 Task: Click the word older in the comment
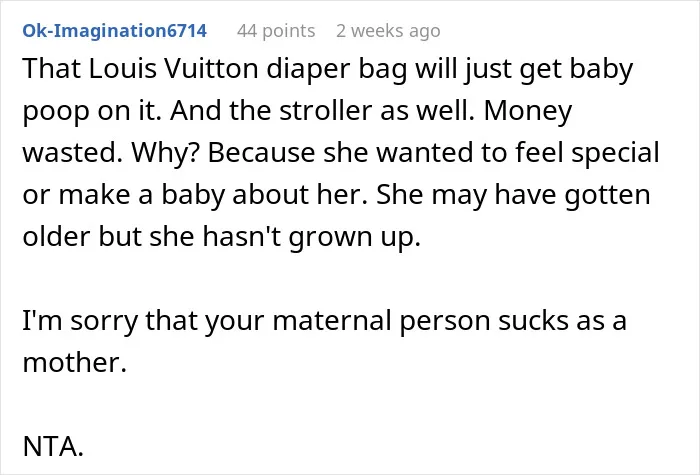click(x=57, y=236)
